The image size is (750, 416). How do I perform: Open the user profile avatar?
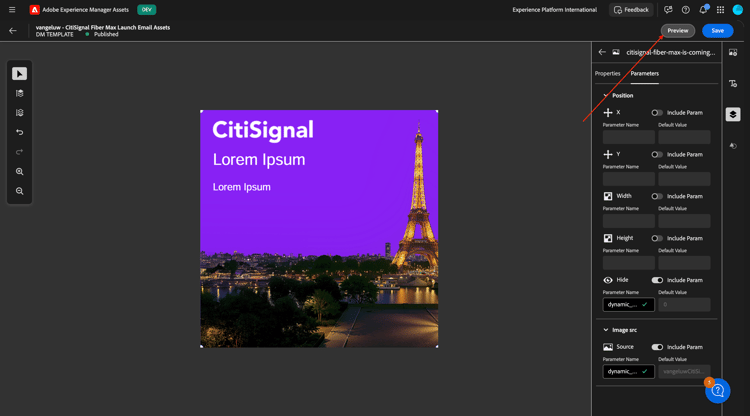(738, 10)
